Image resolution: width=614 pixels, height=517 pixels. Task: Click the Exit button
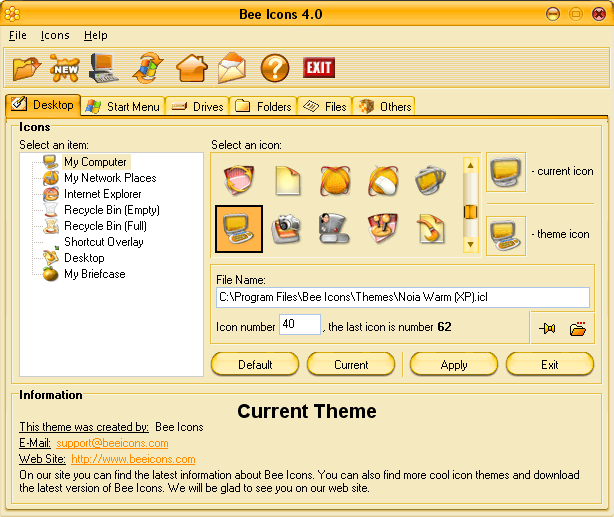(x=550, y=364)
